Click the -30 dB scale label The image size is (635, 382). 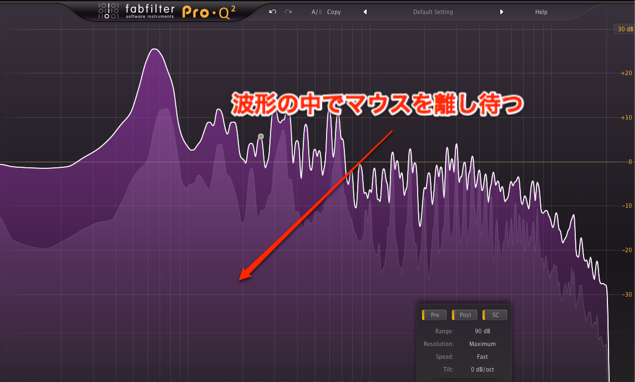point(626,295)
